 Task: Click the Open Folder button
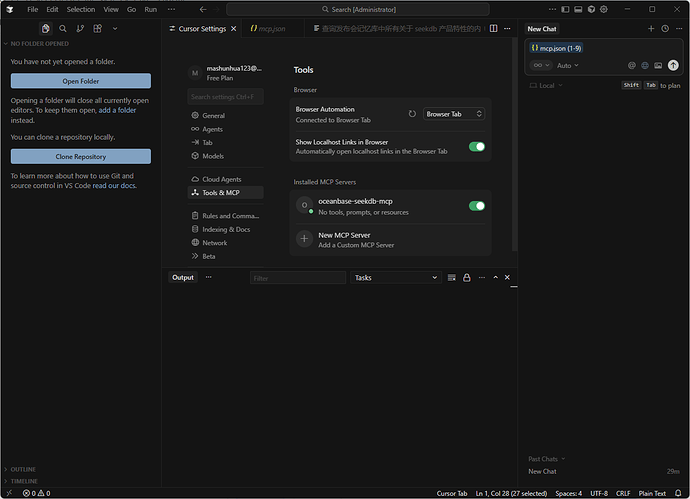coord(81,81)
